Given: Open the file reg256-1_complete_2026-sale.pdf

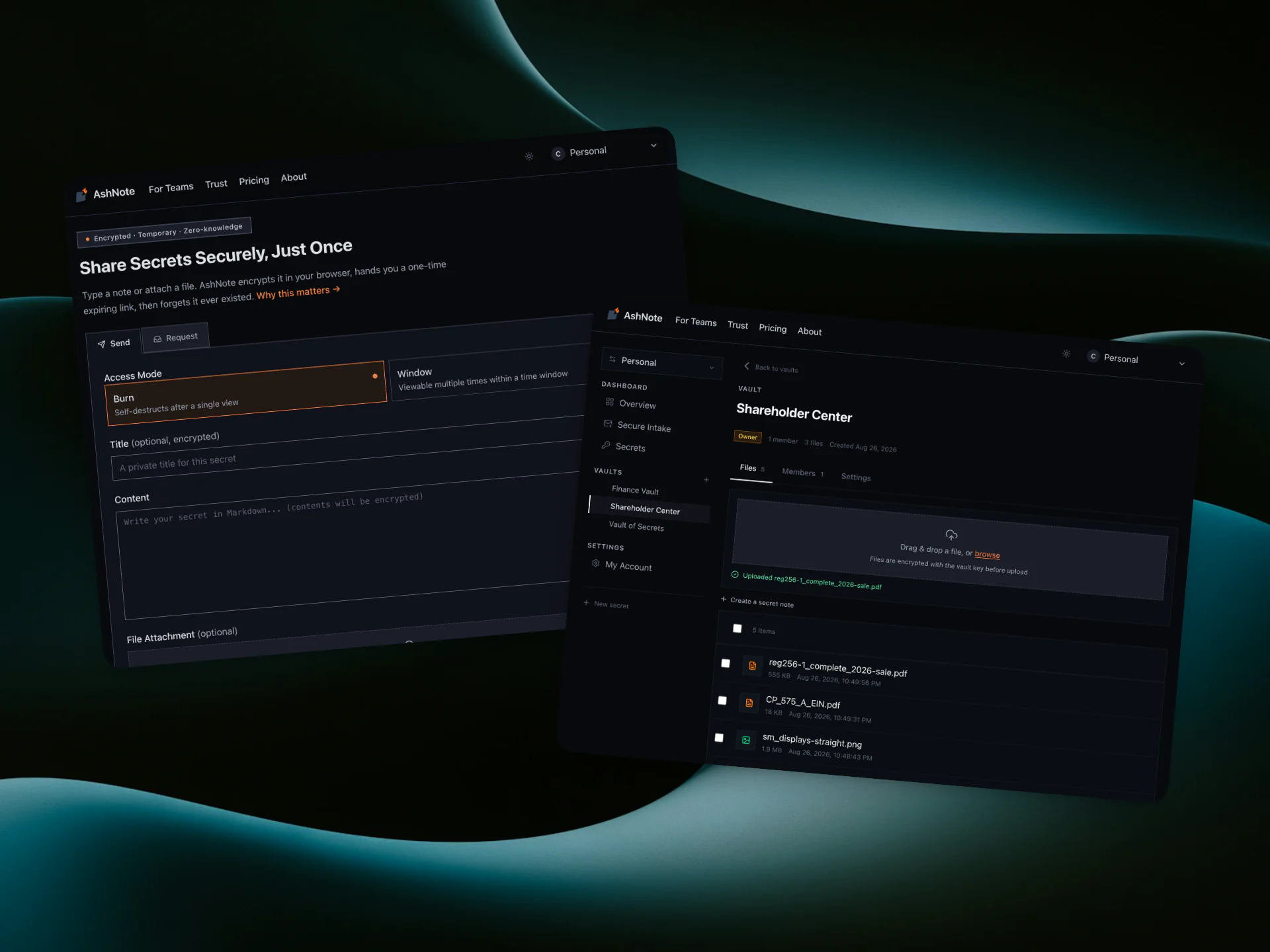Looking at the screenshot, I should (837, 668).
